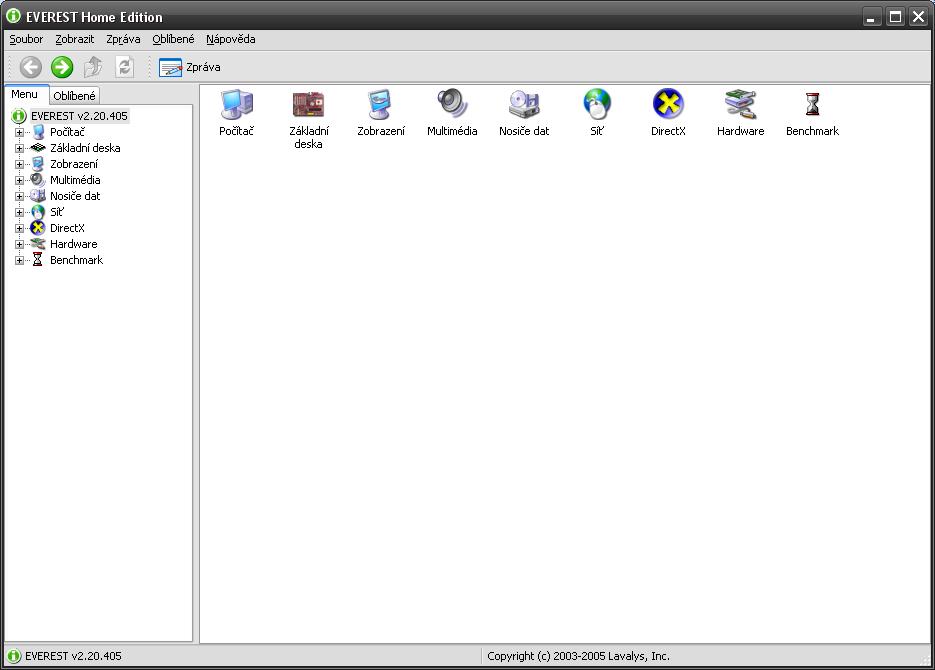Click the Lavalys copyright status bar text
This screenshot has height=670, width=935.
[x=578, y=656]
